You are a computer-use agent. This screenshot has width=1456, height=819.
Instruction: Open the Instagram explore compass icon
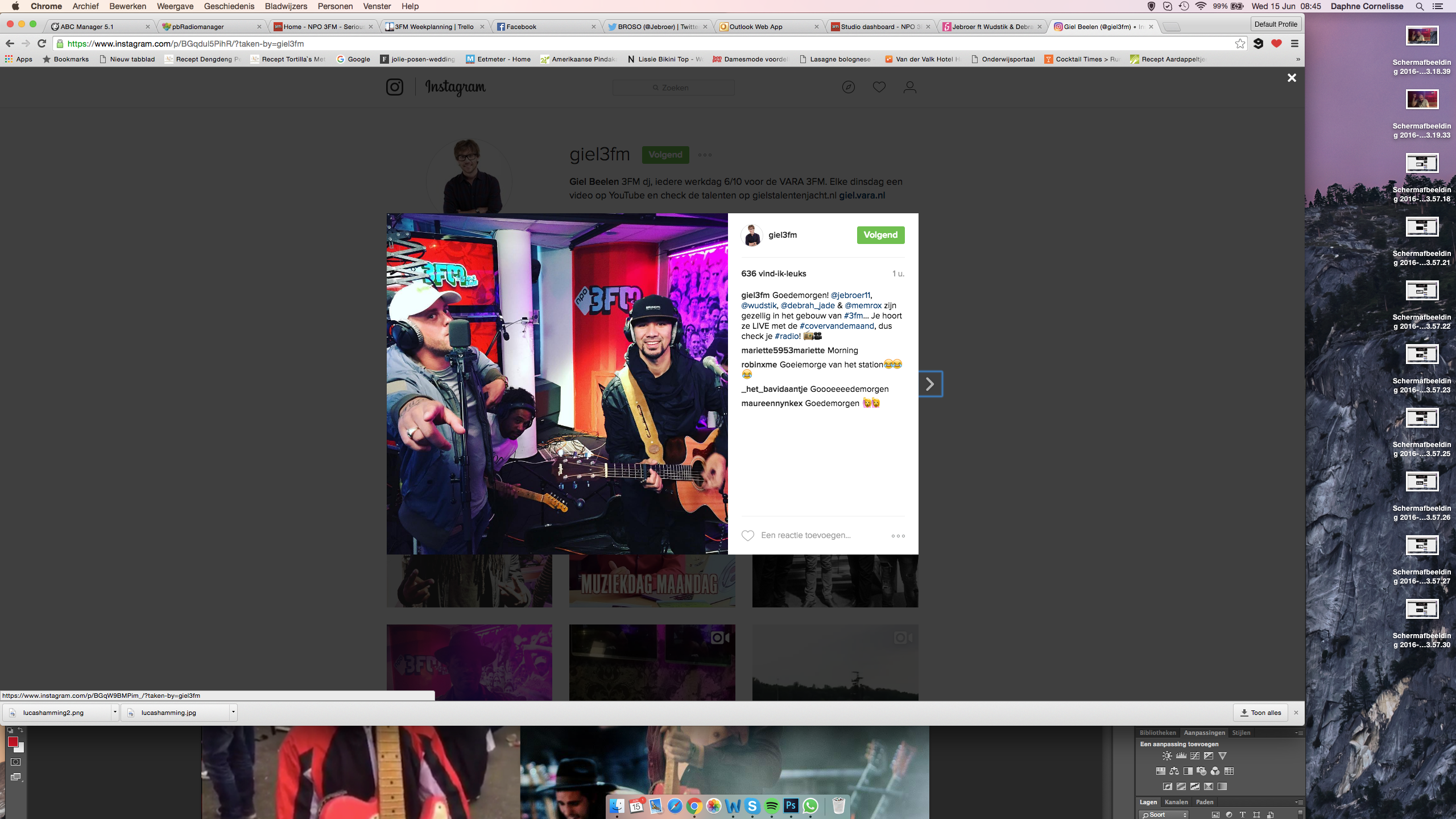click(848, 87)
